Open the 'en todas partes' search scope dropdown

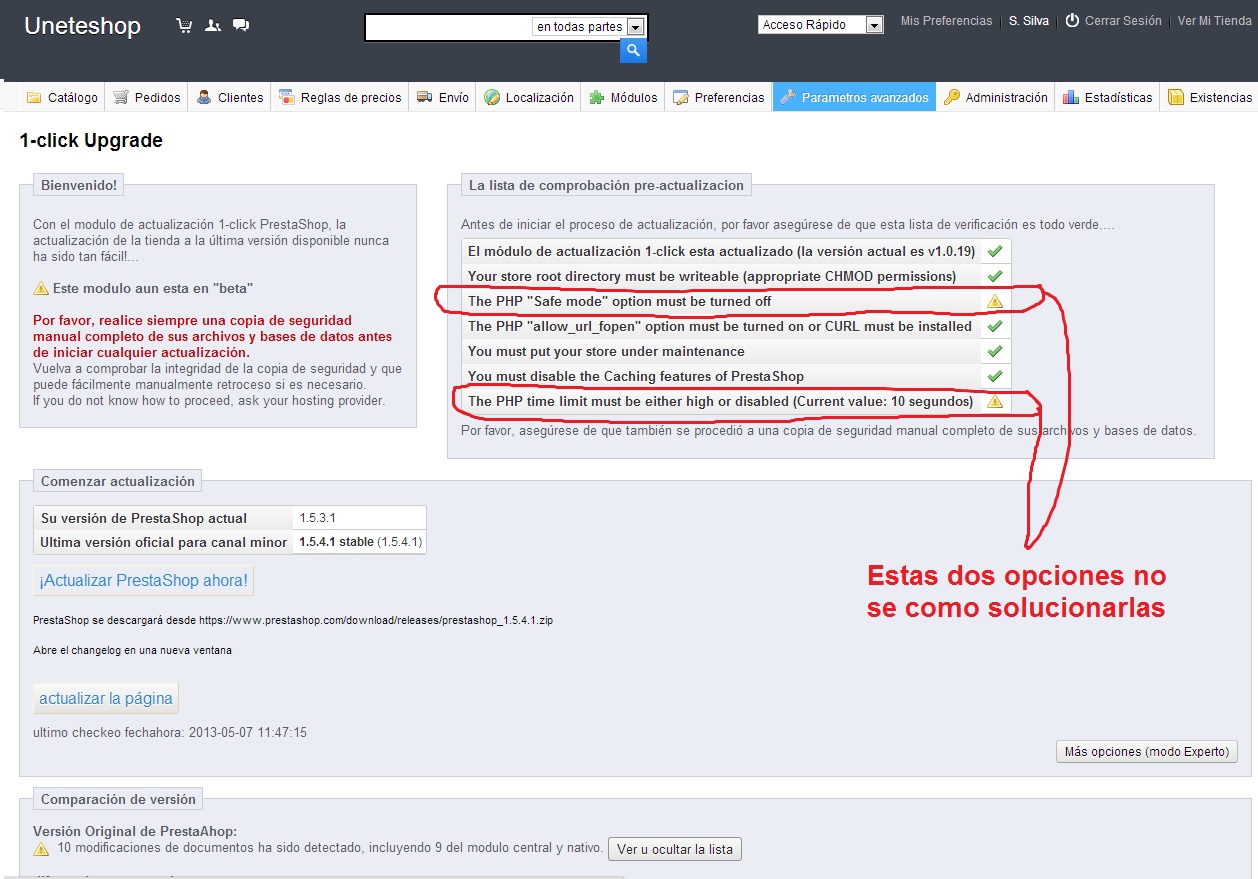pos(589,27)
